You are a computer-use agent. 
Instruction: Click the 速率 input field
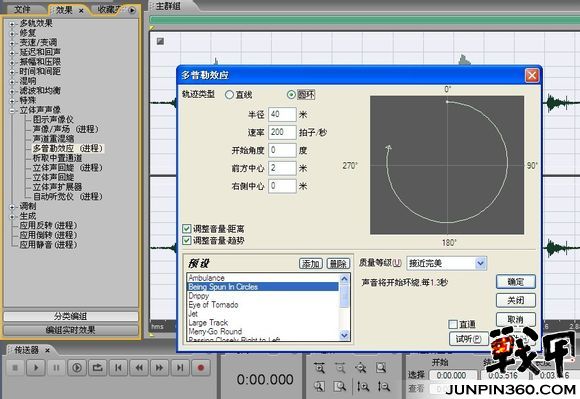tap(282, 132)
